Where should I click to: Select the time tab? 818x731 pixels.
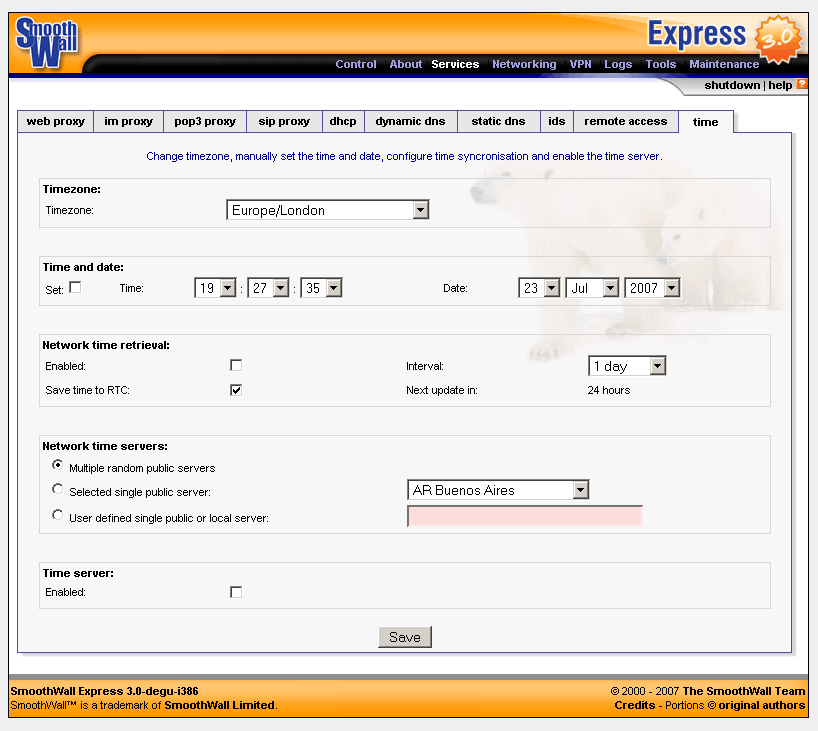pos(706,122)
